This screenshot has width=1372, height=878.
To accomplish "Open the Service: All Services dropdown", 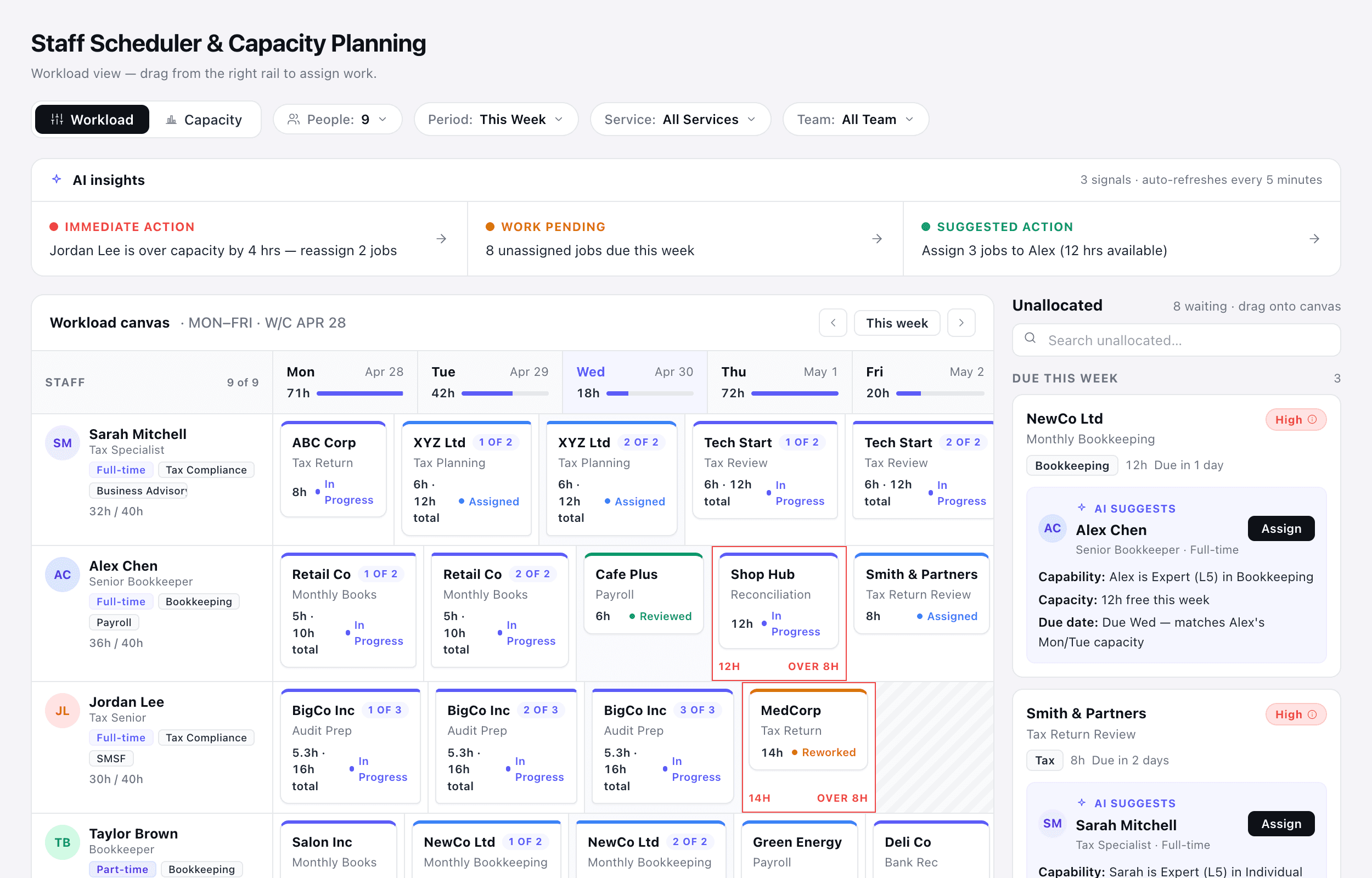I will 681,119.
